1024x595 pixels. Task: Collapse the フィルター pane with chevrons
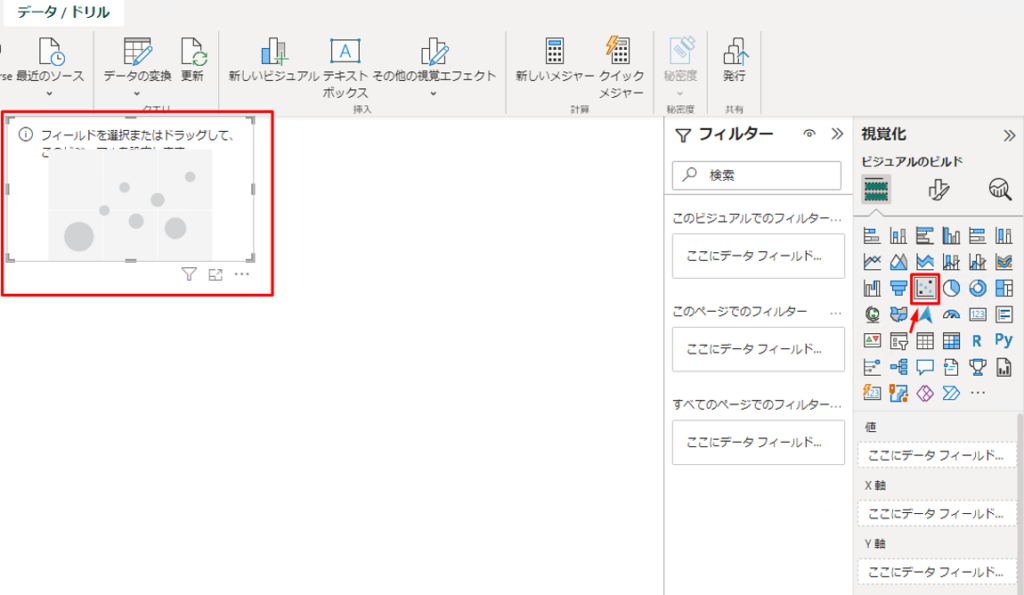click(838, 134)
